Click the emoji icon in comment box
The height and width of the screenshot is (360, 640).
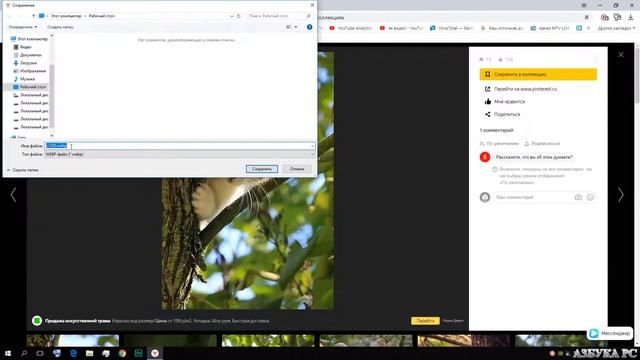590,197
